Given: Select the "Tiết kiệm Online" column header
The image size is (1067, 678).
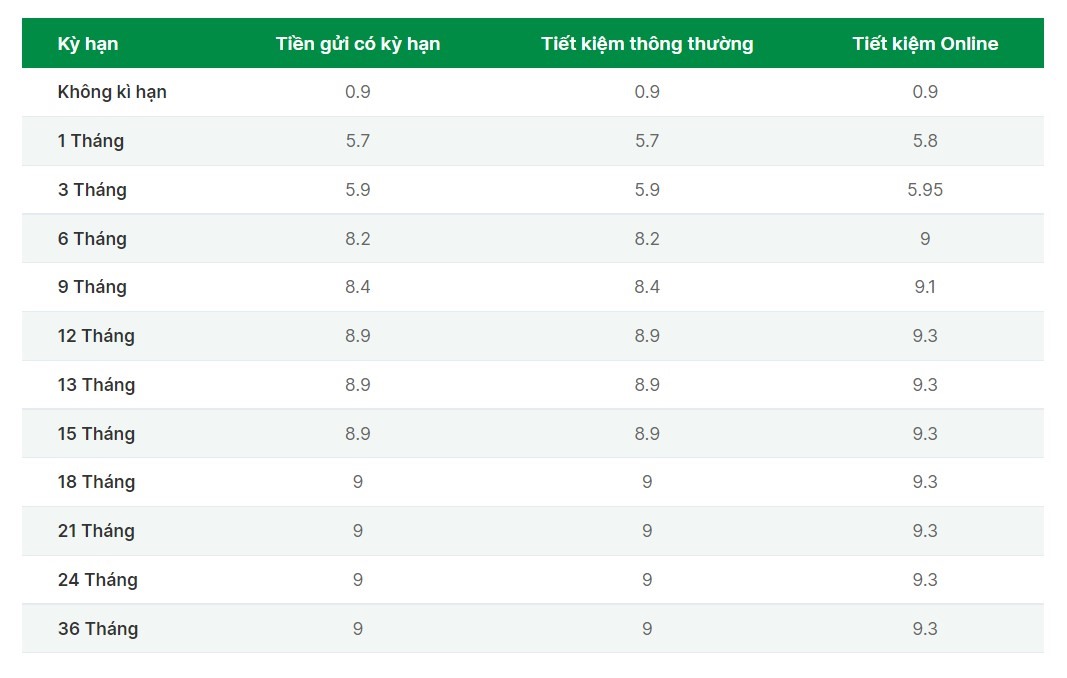Looking at the screenshot, I should (x=925, y=44).
